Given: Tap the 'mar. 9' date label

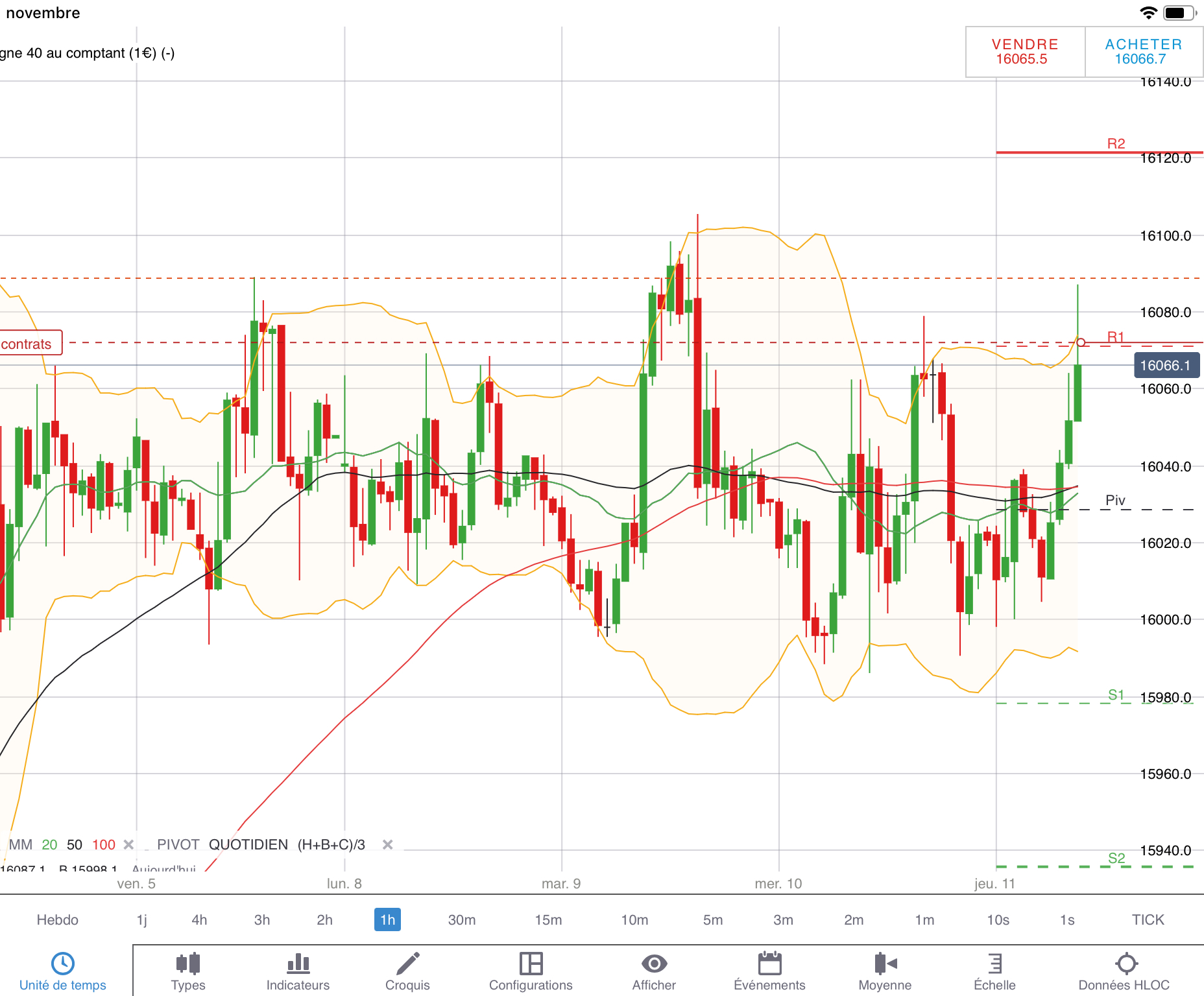Looking at the screenshot, I should tap(561, 883).
